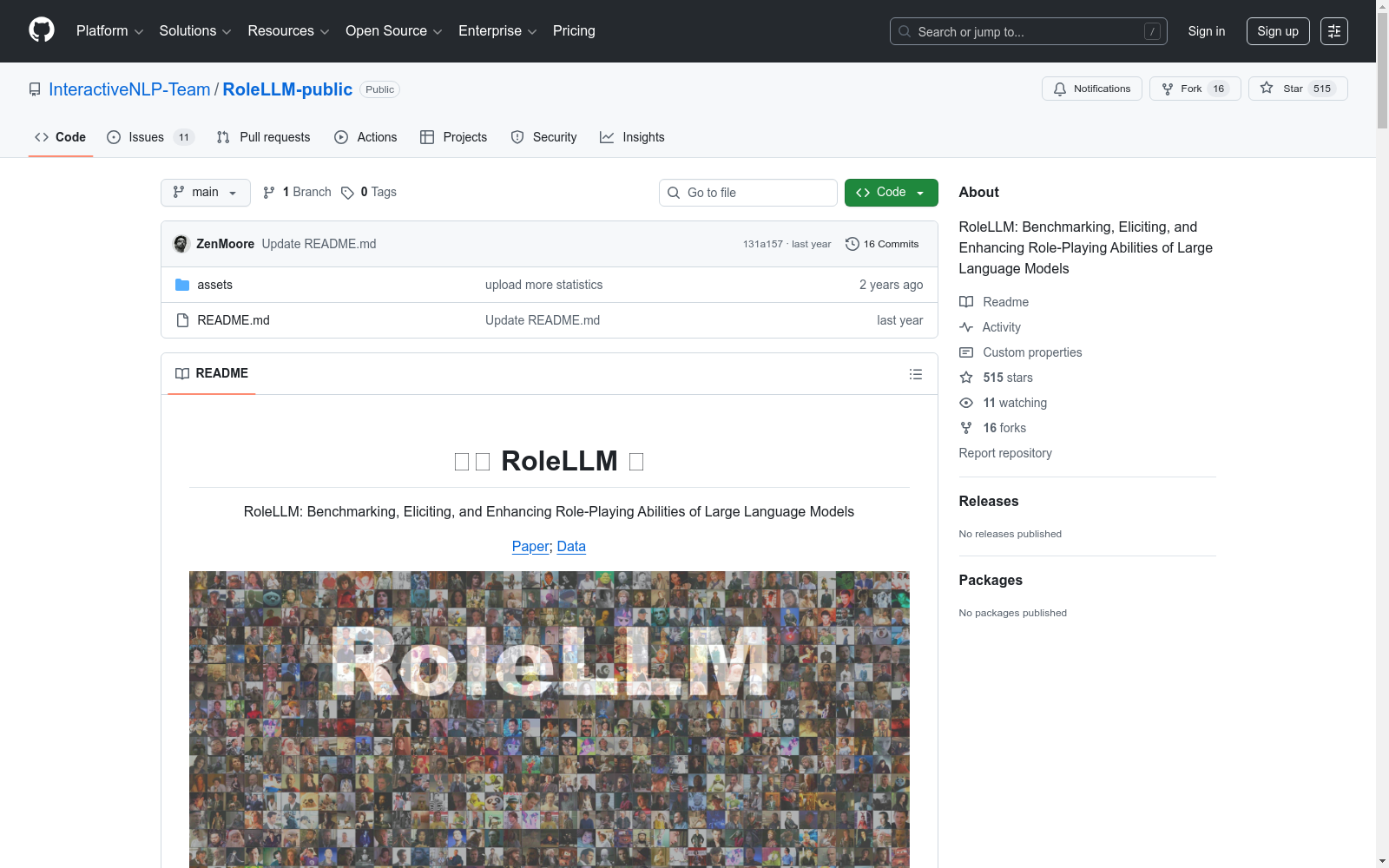Click the Report repository link
Viewport: 1389px width, 868px height.
click(x=1005, y=453)
